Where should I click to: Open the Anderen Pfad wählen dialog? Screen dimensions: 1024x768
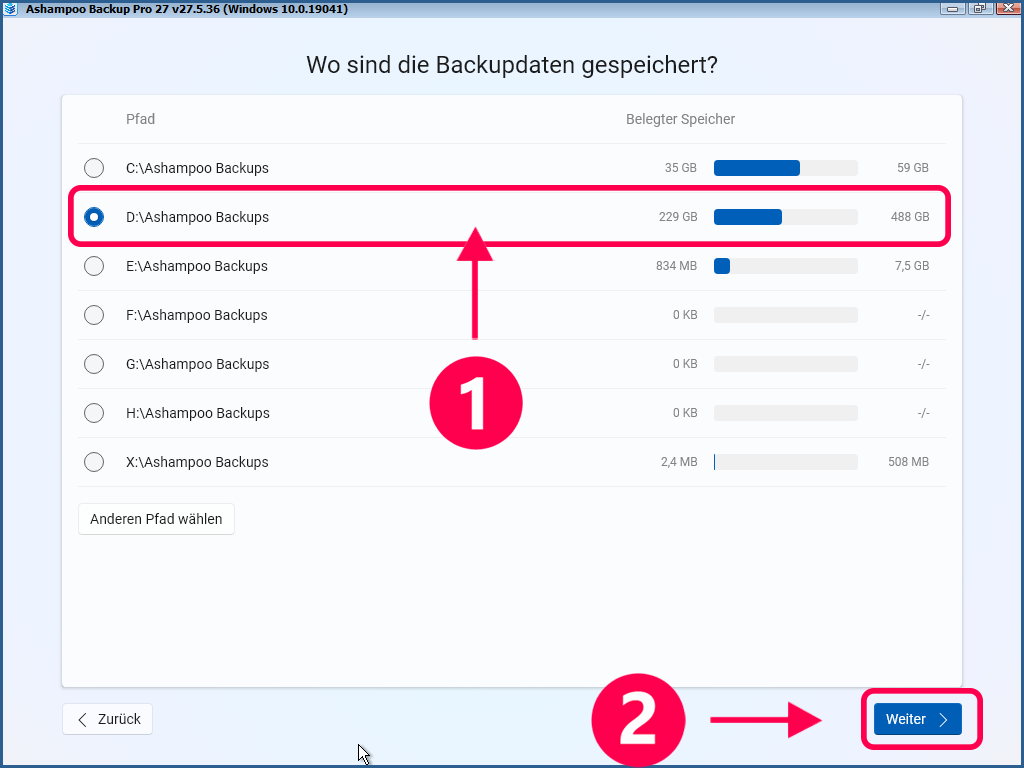(156, 519)
